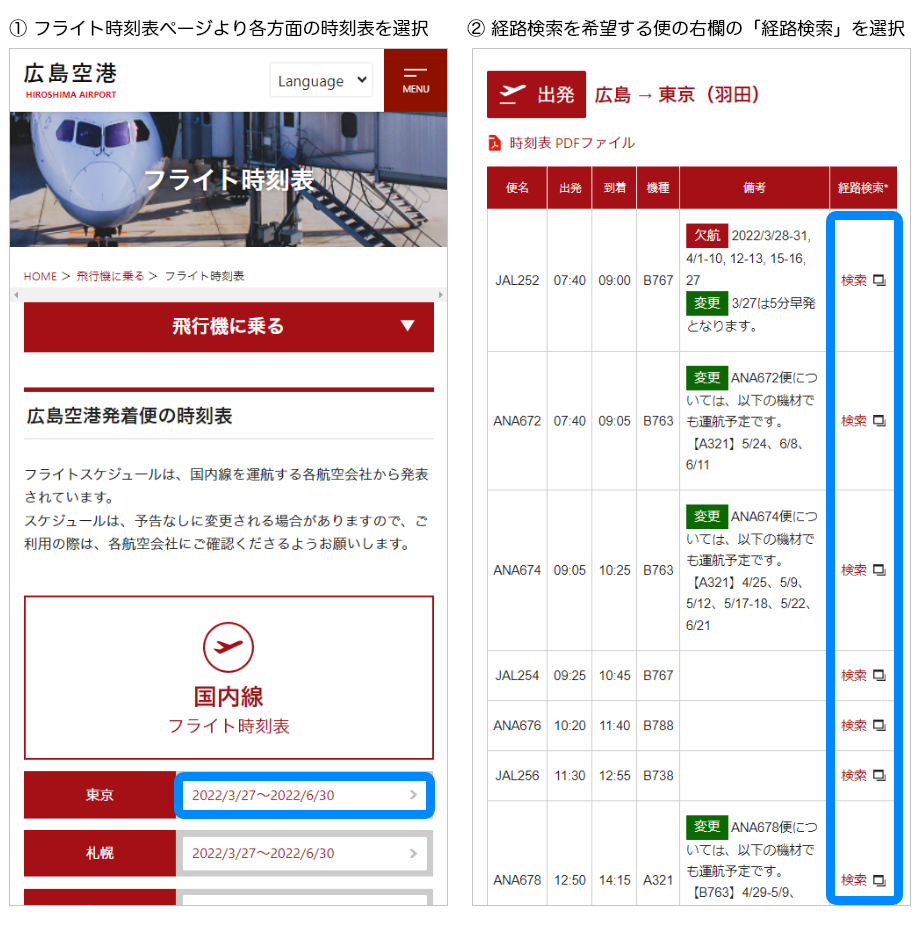Expand the 飛行機に乗る red dropdown bar
This screenshot has height=925, width=920.
point(229,327)
